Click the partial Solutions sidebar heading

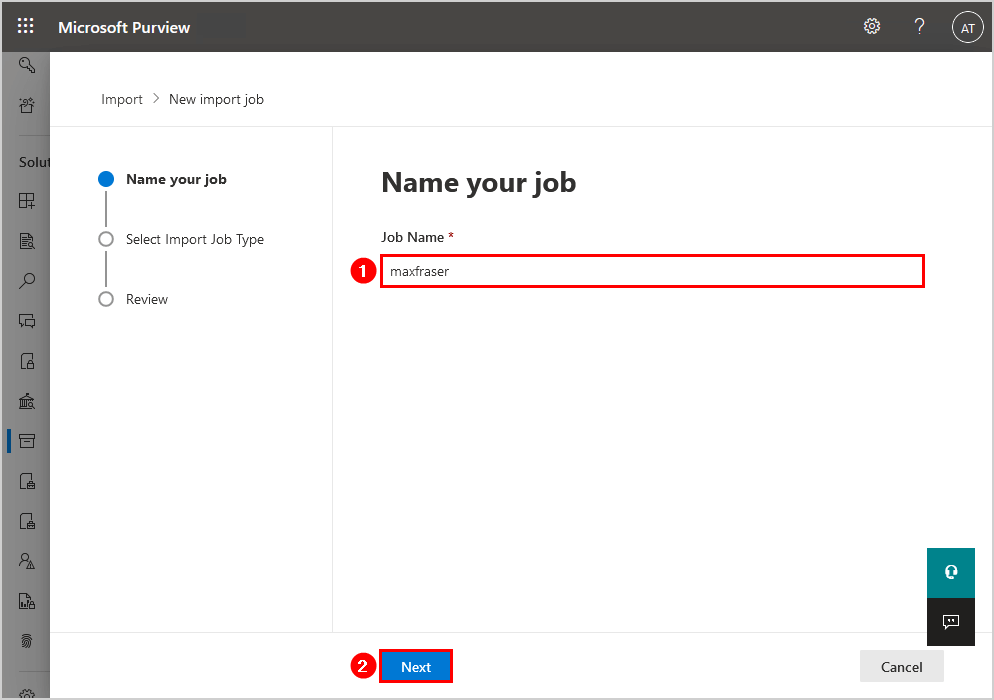(34, 162)
